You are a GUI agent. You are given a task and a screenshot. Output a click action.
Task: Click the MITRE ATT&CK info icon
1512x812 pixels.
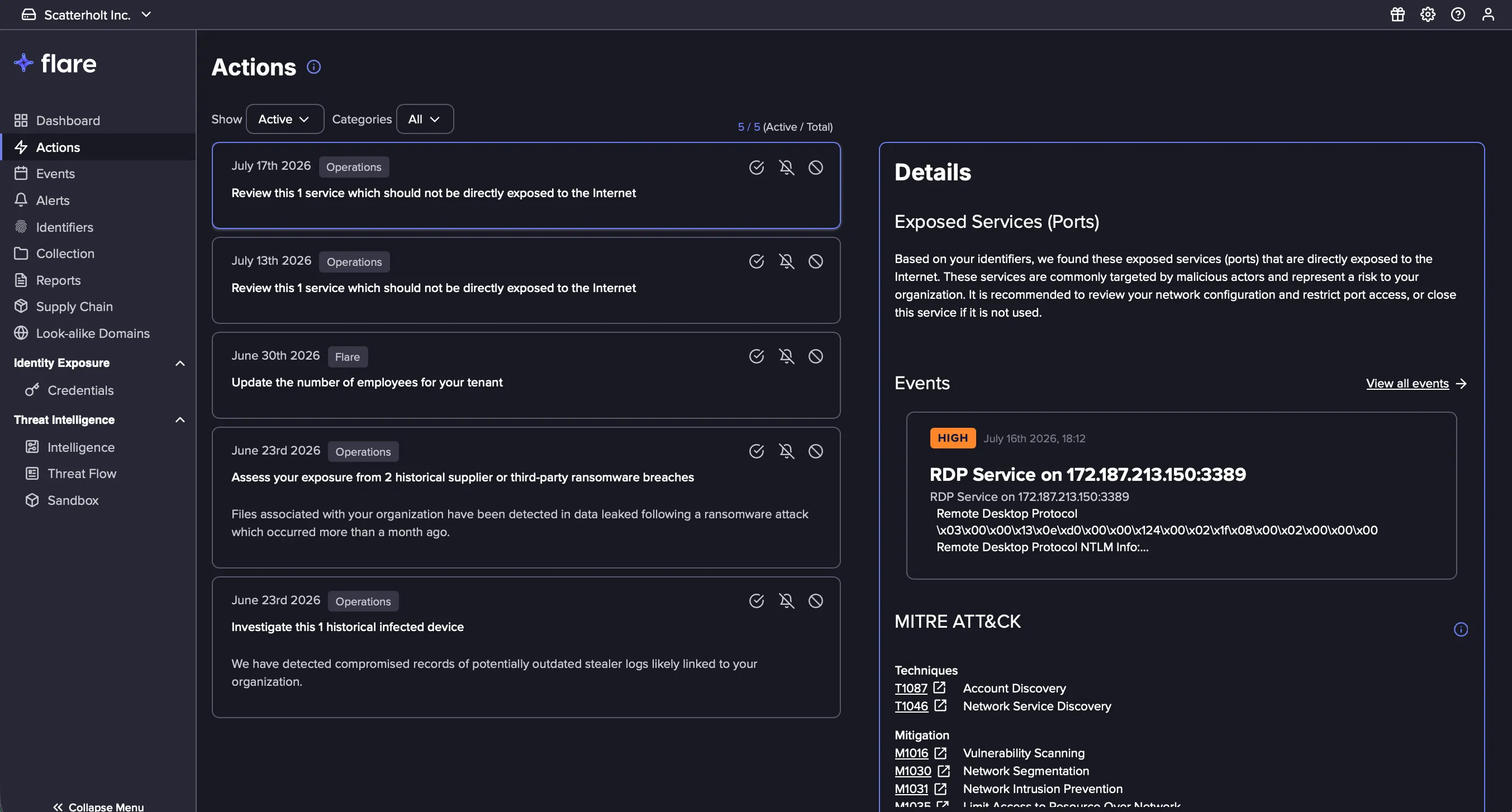point(1461,629)
